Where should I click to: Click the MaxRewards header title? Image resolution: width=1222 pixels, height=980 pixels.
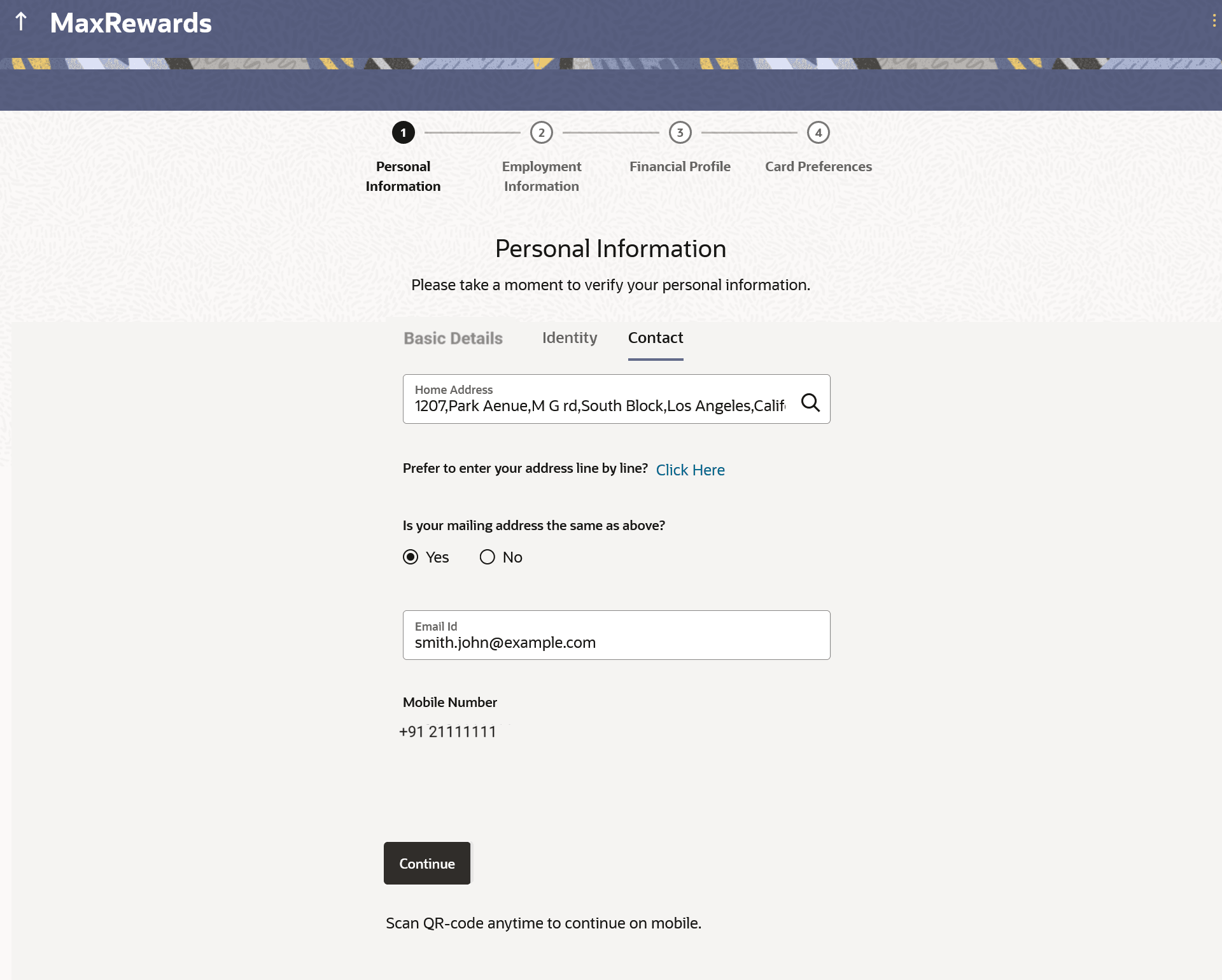coord(130,23)
